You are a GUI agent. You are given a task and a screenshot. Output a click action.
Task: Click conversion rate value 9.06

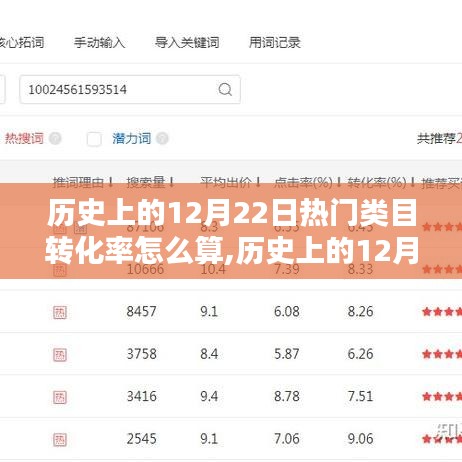point(360,439)
